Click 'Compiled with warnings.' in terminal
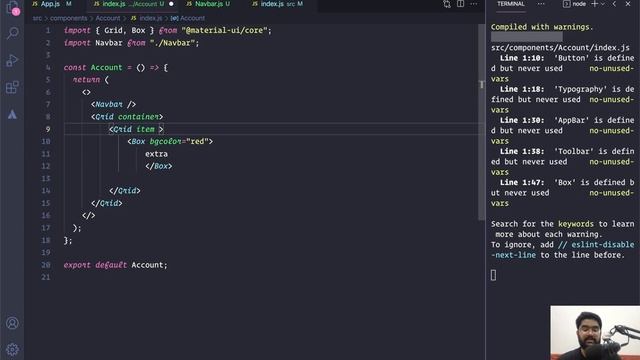 coord(542,27)
